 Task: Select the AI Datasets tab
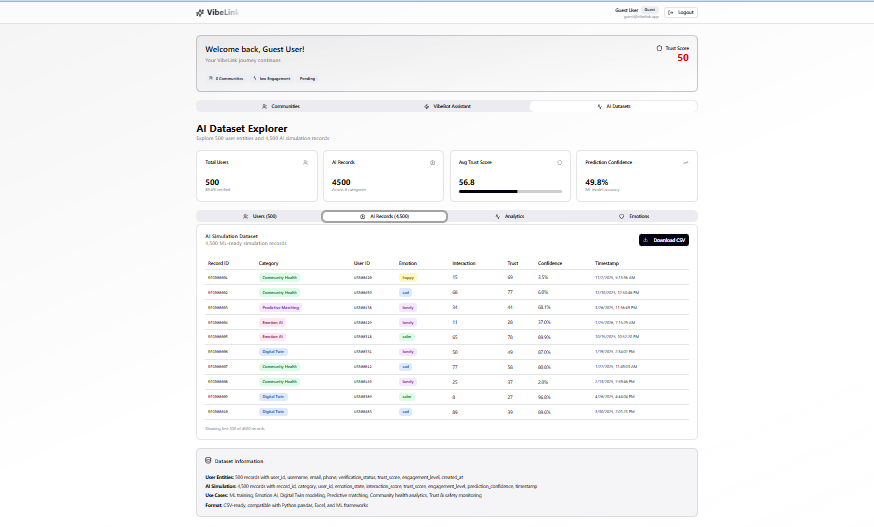(613, 106)
